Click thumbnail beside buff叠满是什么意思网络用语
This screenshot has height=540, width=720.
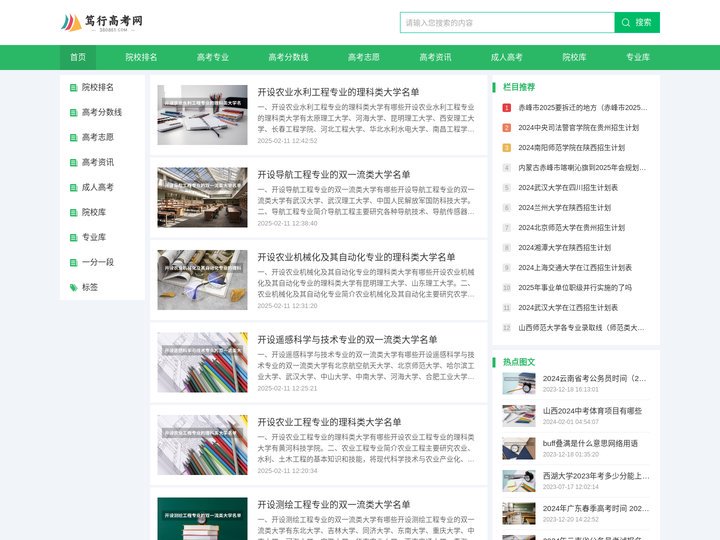[519, 449]
